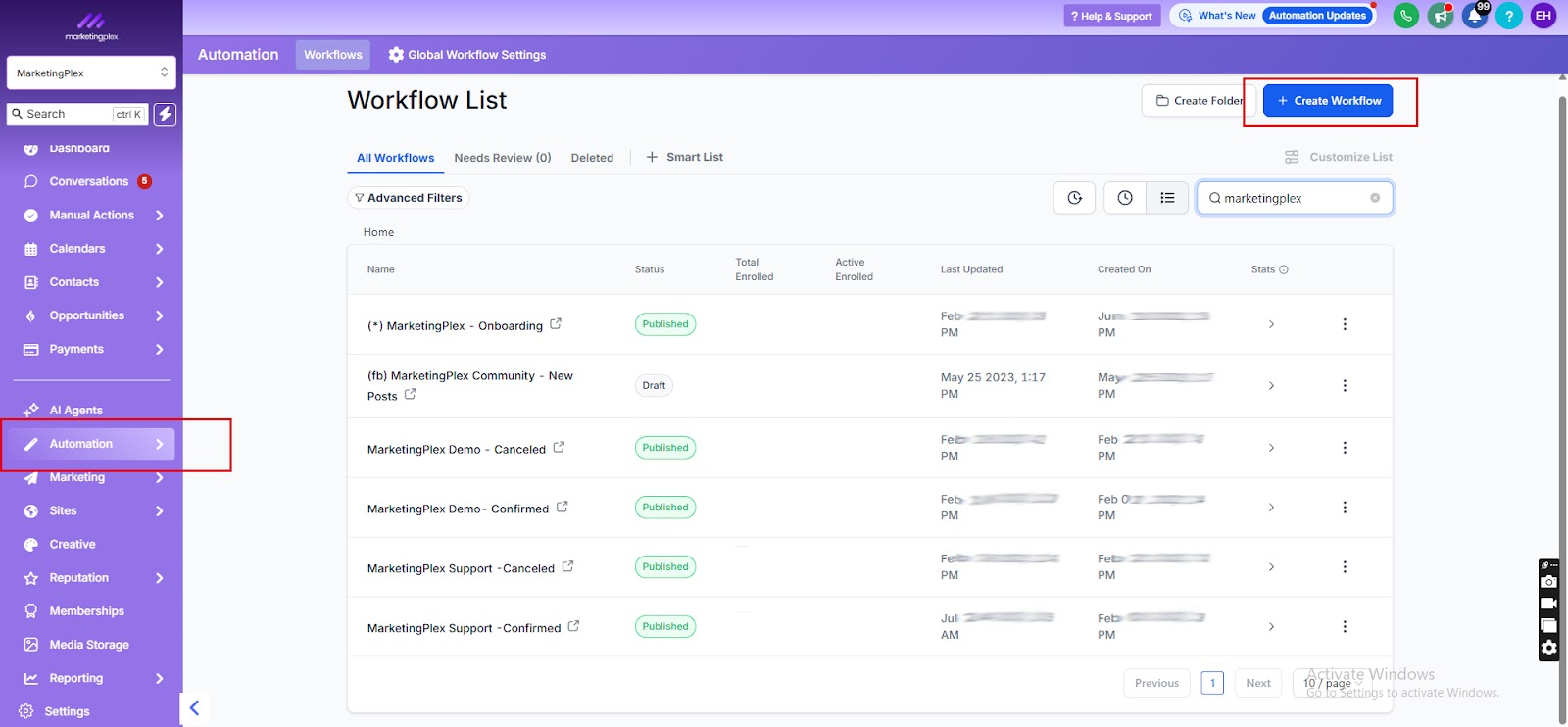Expand the Payments sidebar submenu chevron

(x=159, y=349)
